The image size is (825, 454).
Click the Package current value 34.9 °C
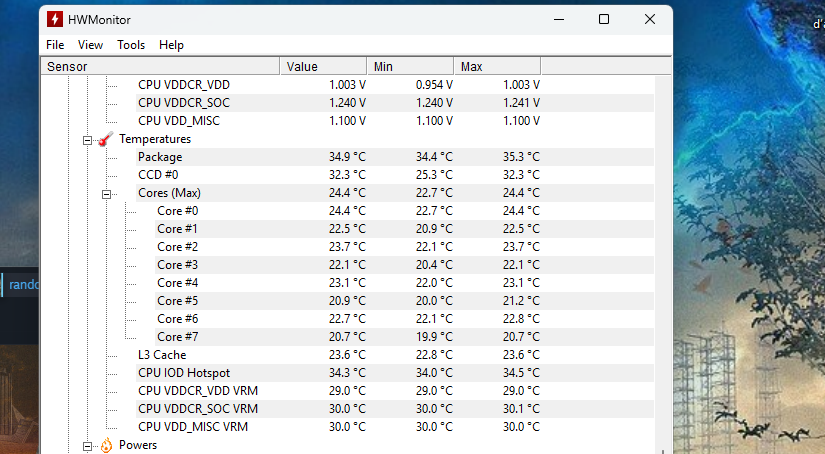pos(347,157)
